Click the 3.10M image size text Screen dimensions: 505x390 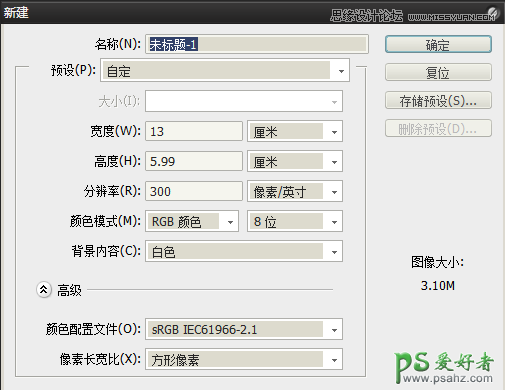tap(438, 286)
